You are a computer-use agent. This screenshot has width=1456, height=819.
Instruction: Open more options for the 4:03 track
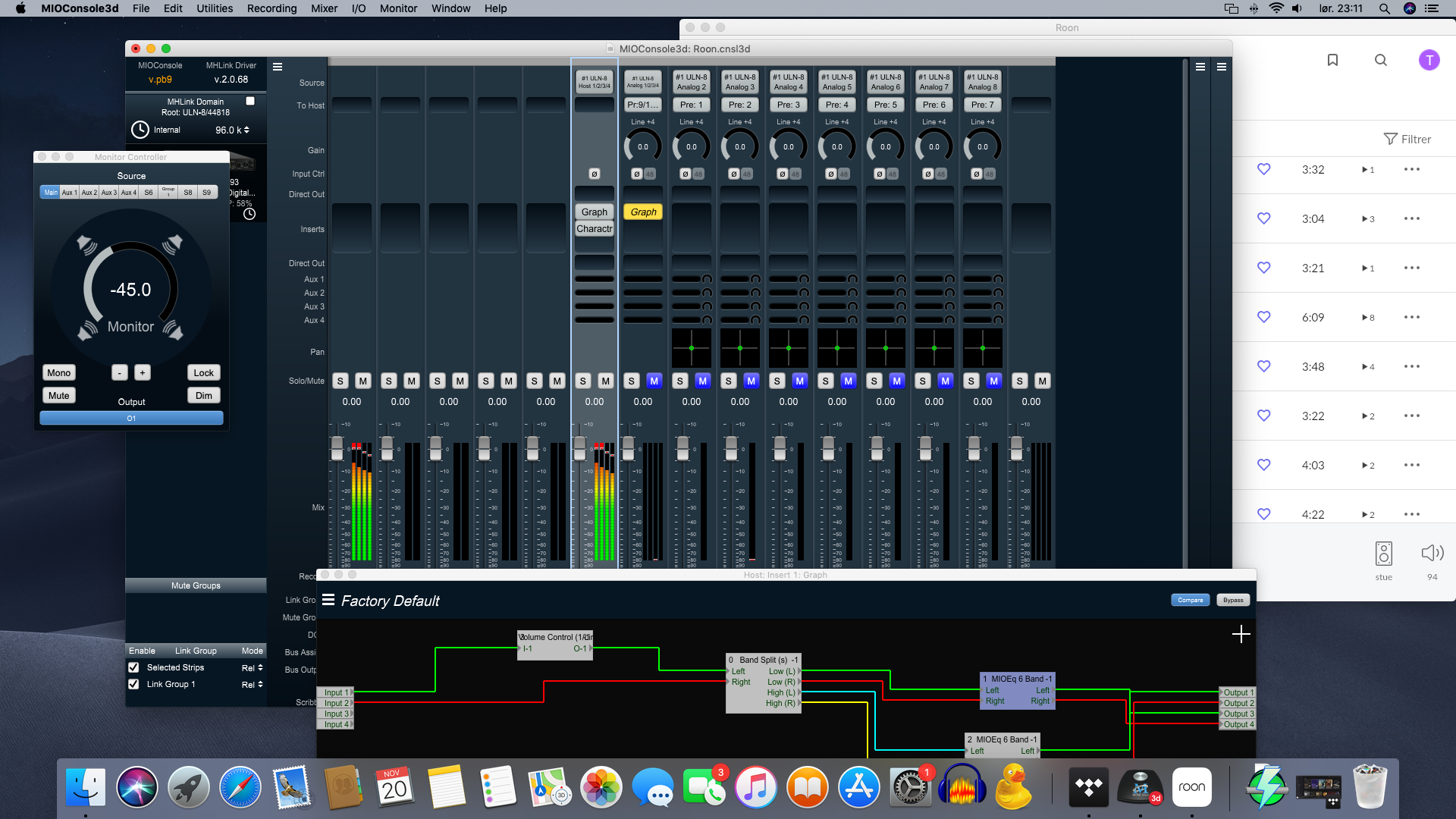pos(1412,465)
